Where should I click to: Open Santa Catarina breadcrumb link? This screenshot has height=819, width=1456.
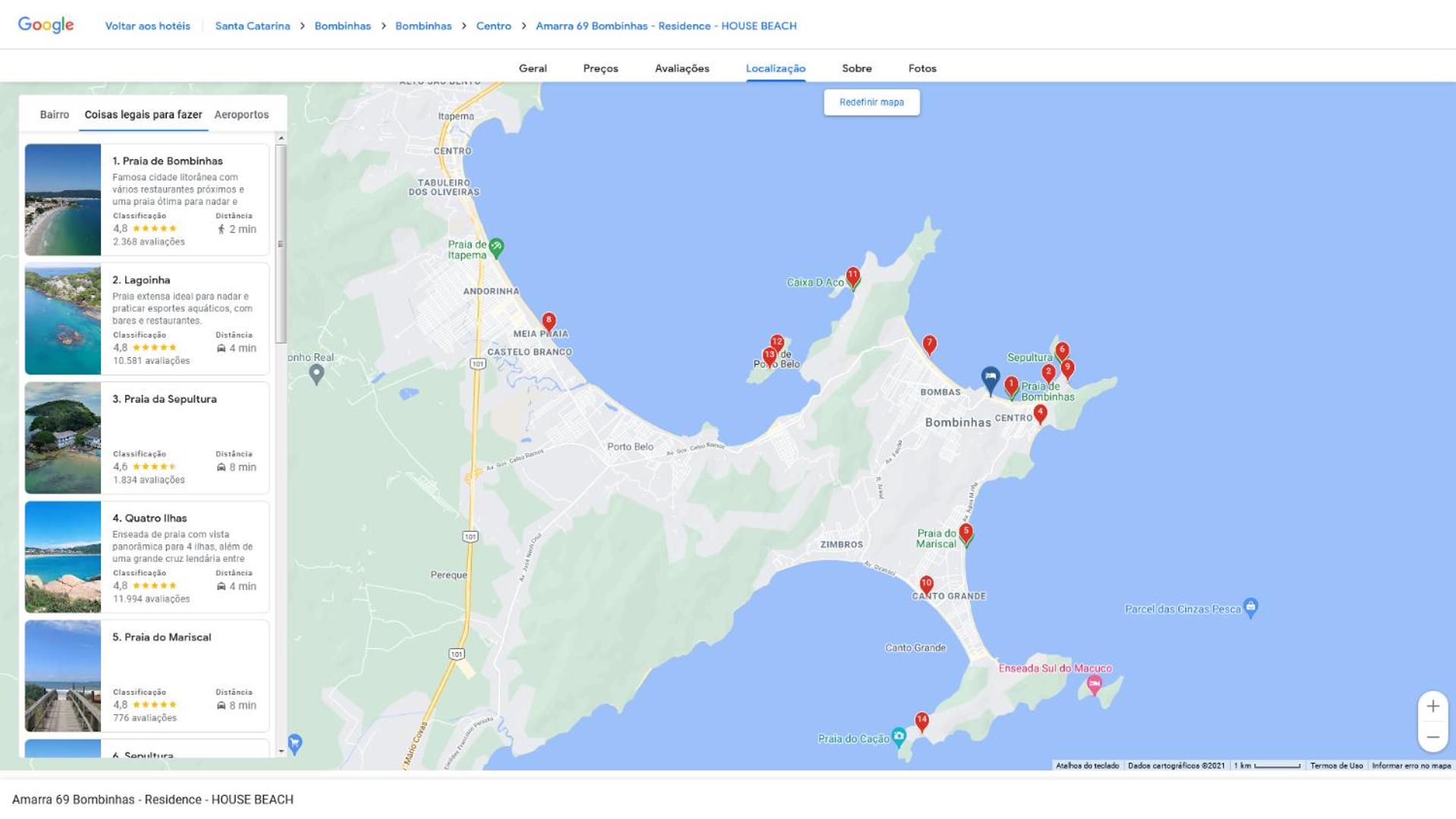click(x=253, y=26)
